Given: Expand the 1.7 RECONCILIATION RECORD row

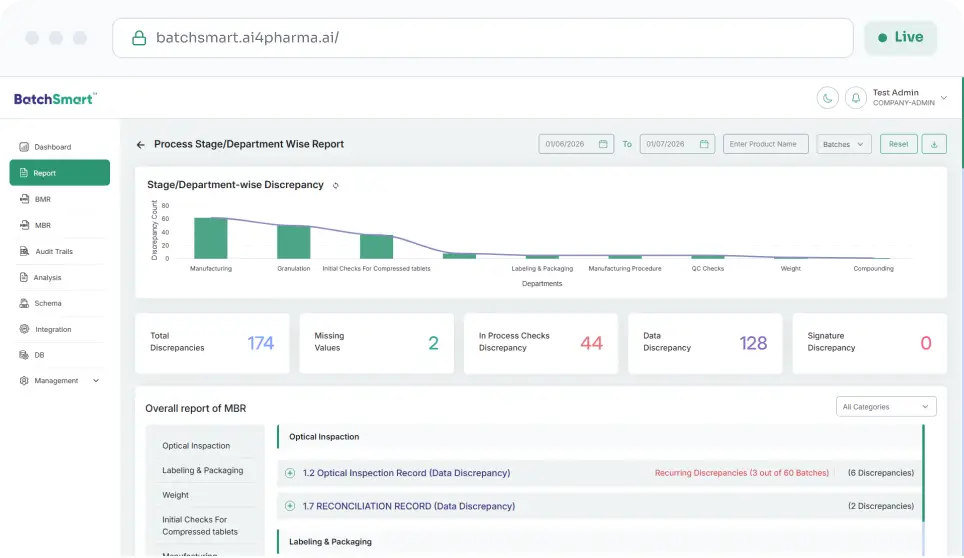Looking at the screenshot, I should pyautogui.click(x=290, y=506).
